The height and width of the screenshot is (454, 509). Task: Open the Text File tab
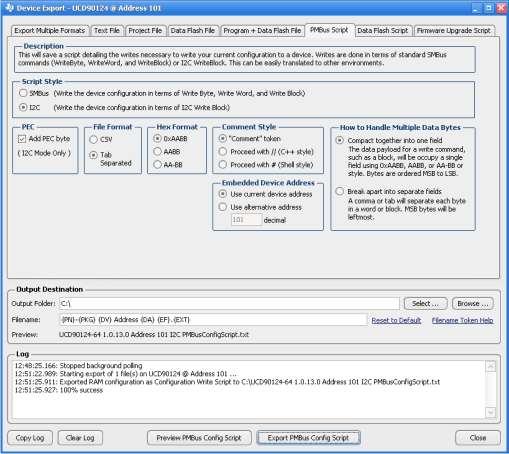coord(107,31)
